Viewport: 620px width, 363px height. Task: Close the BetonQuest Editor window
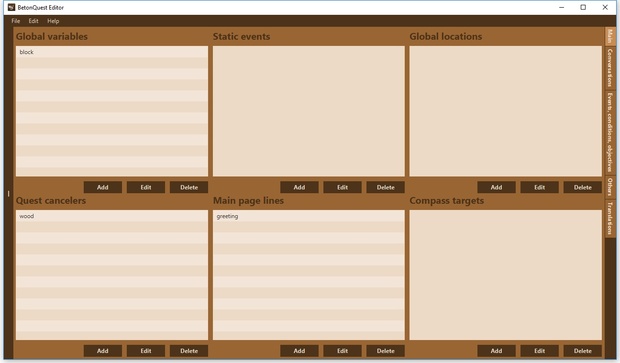click(605, 7)
